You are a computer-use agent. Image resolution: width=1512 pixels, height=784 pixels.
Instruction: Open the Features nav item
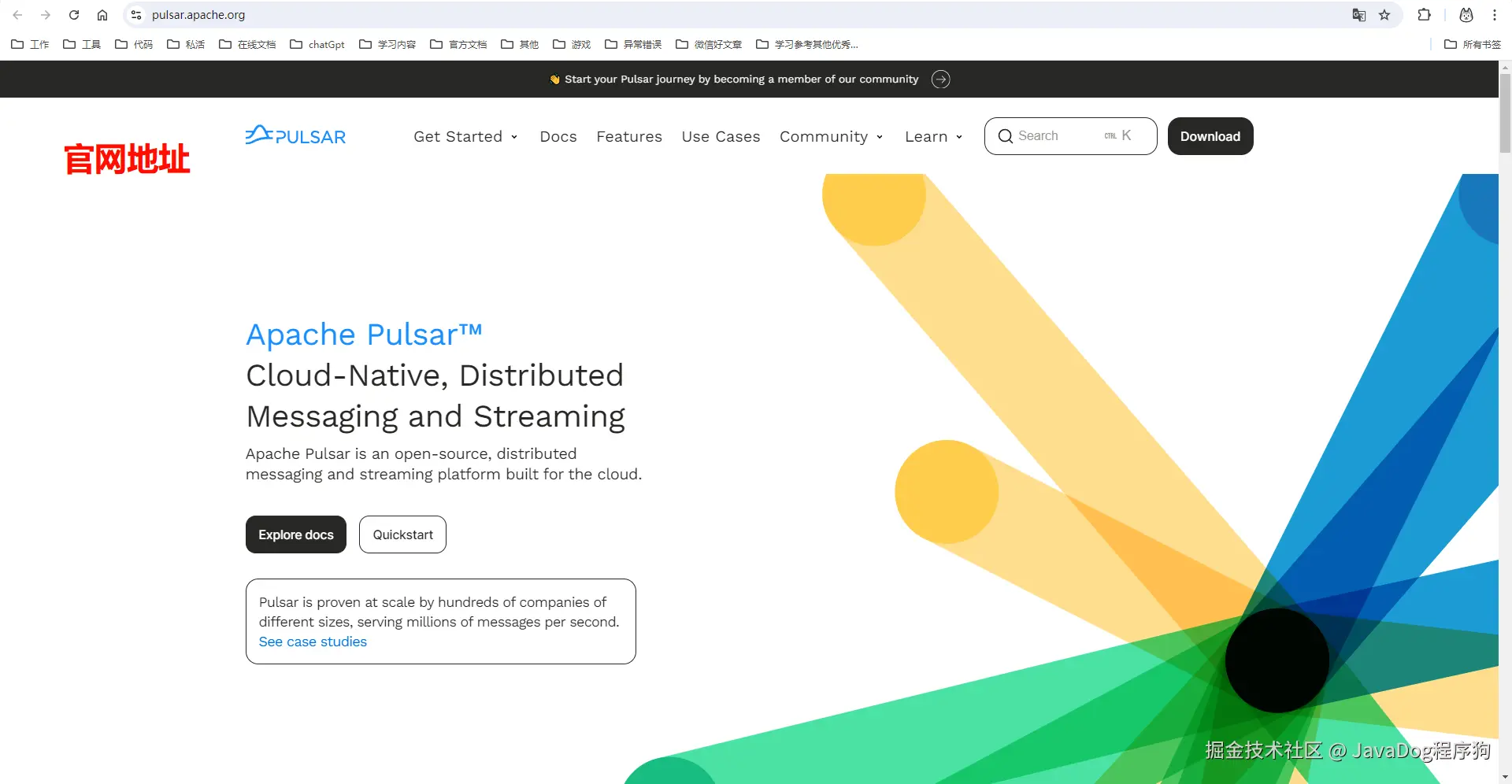click(629, 136)
